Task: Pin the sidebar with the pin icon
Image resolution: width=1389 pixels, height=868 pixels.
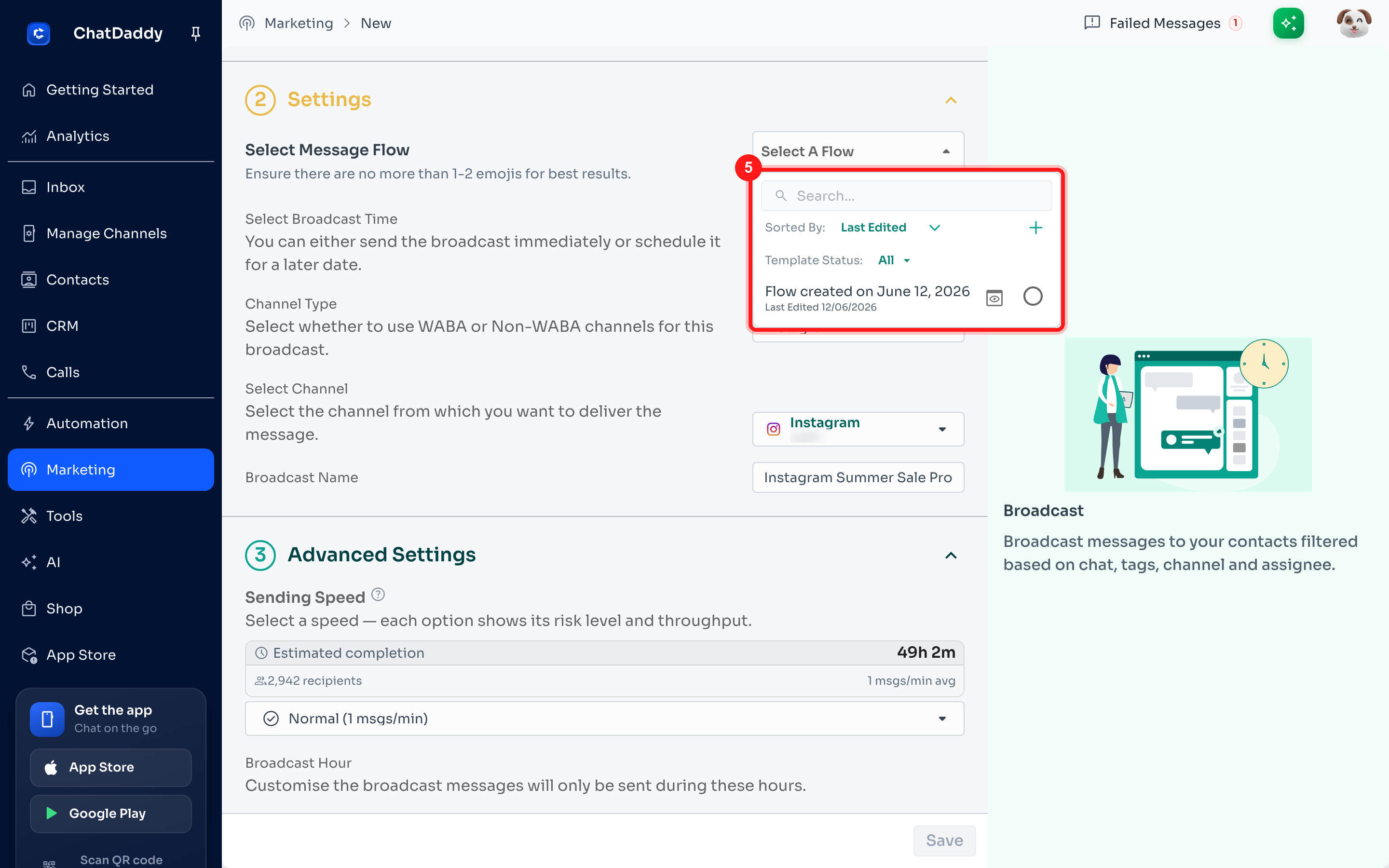Action: coord(196,34)
